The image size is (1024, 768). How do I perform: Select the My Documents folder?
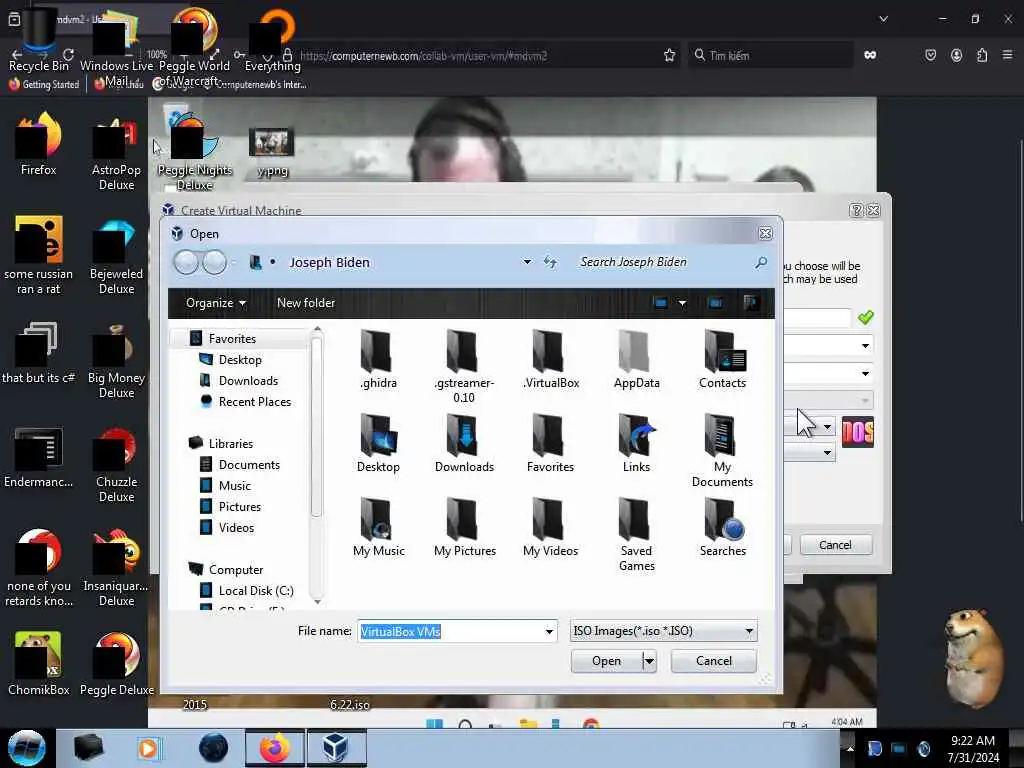(722, 451)
